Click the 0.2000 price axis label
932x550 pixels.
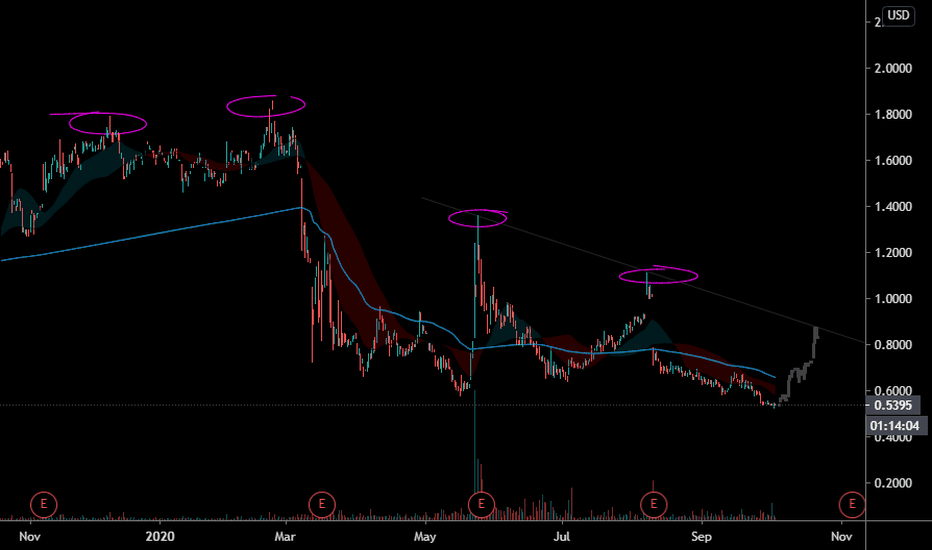pos(892,483)
